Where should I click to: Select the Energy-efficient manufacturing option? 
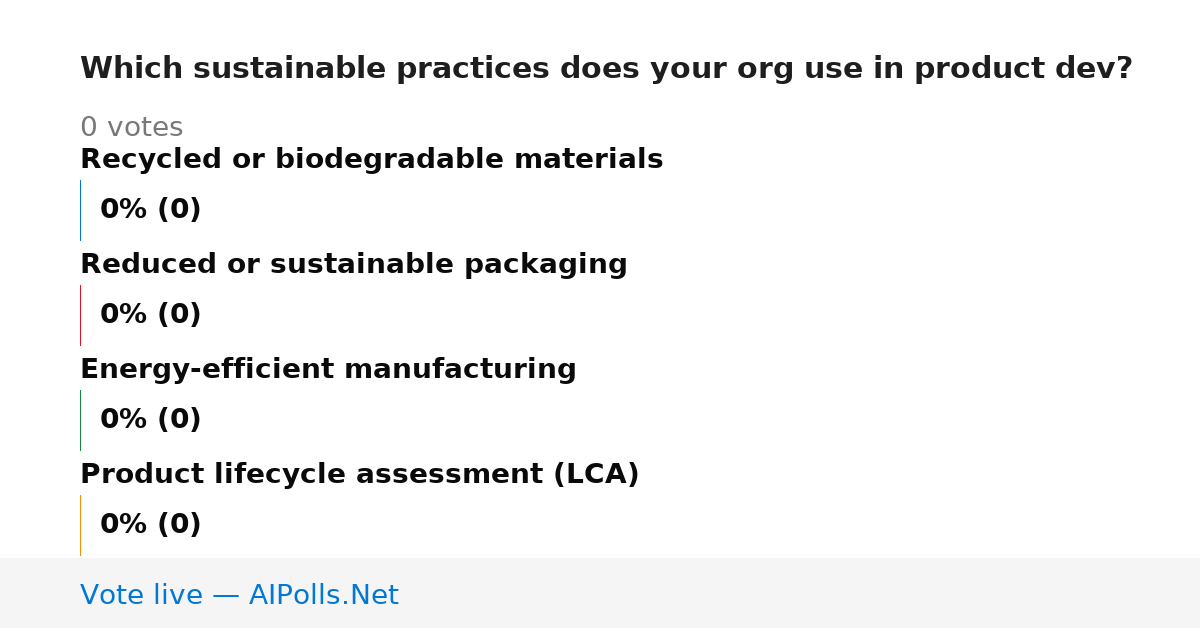coord(328,369)
